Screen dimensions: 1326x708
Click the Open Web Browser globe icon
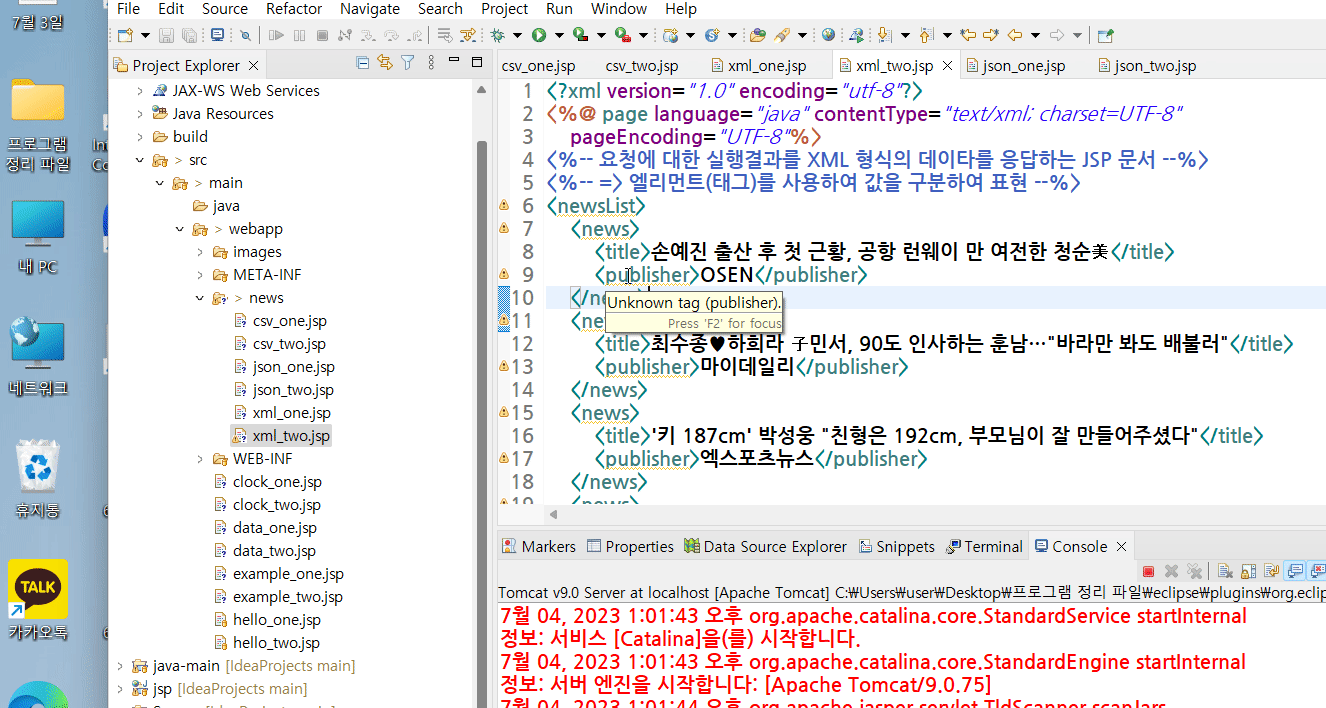[828, 35]
